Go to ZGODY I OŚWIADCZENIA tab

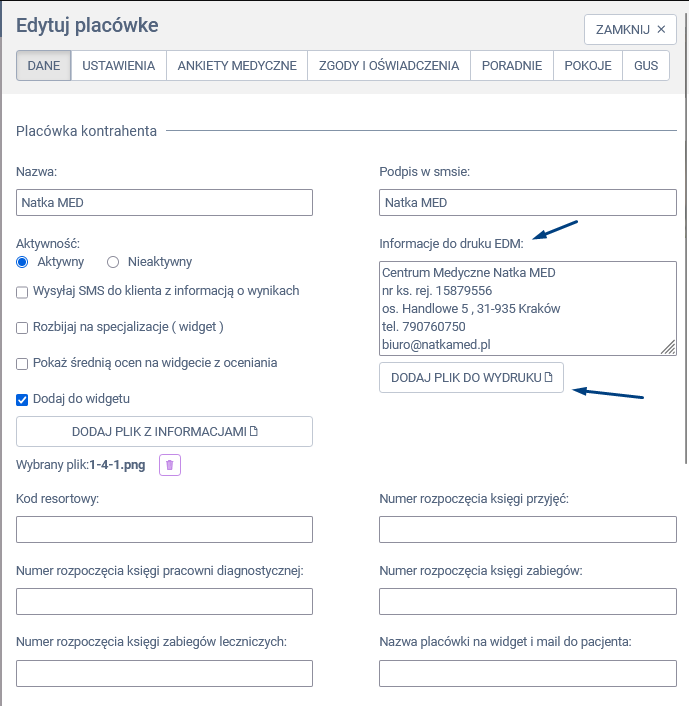(x=389, y=66)
